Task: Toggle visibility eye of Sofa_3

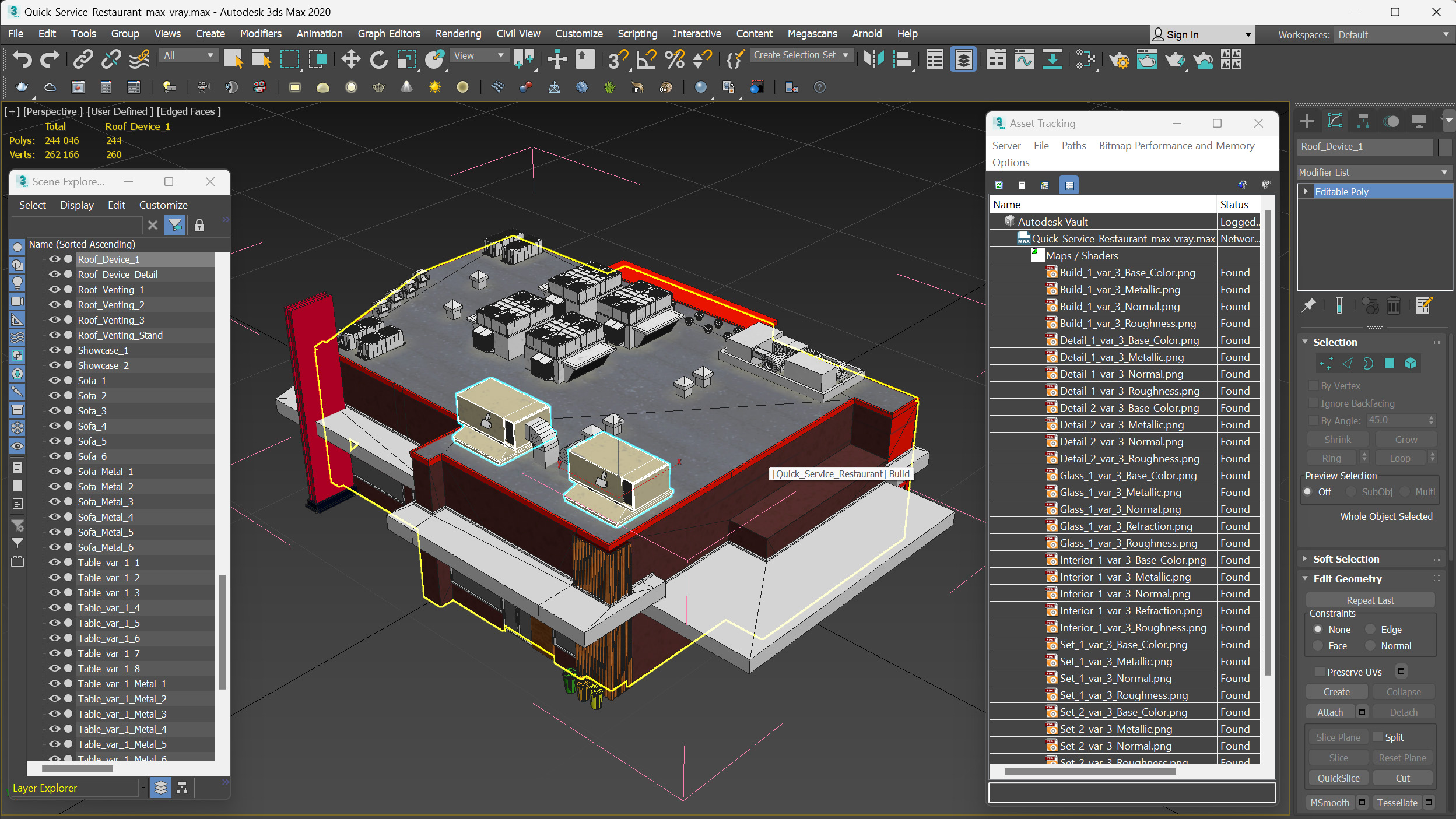Action: pyautogui.click(x=55, y=411)
